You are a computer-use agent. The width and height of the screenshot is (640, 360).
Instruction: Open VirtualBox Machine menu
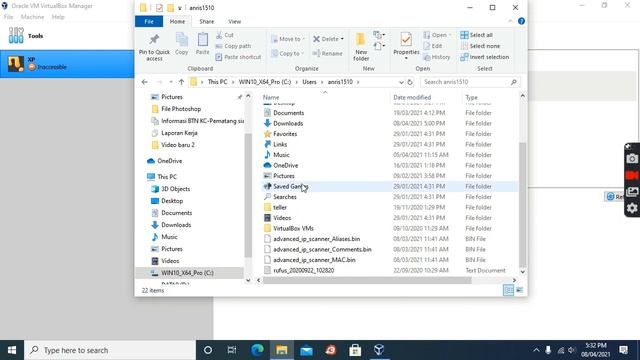32,17
